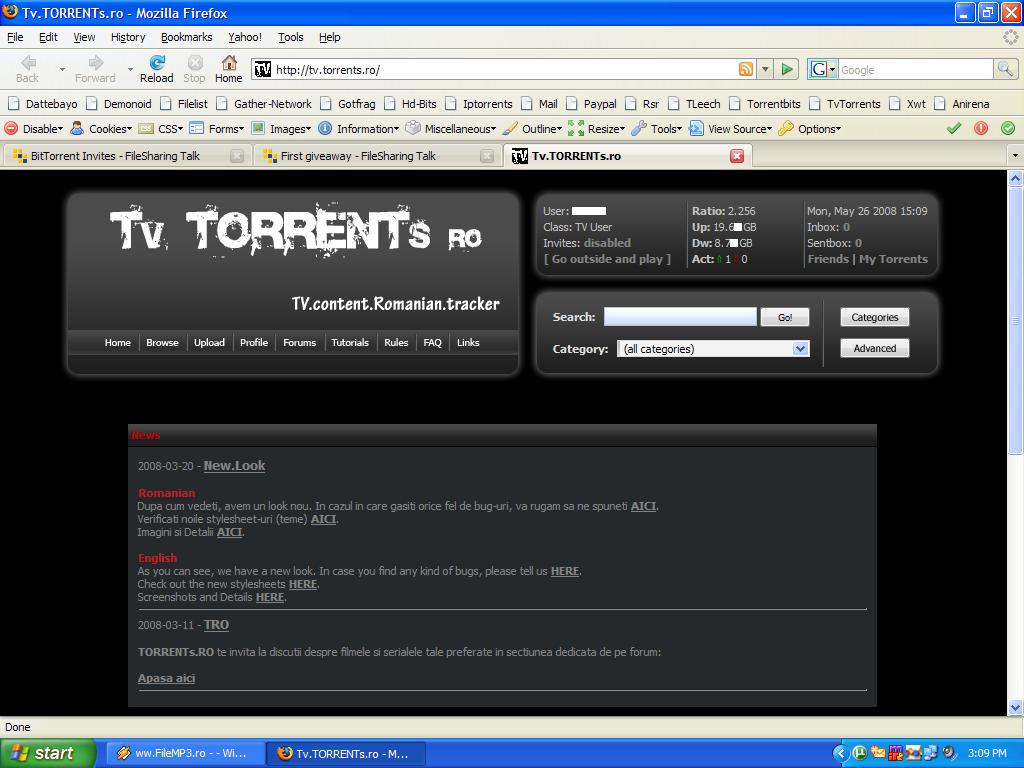Open the address bar history dropdown arrow
This screenshot has height=768, width=1024.
765,69
